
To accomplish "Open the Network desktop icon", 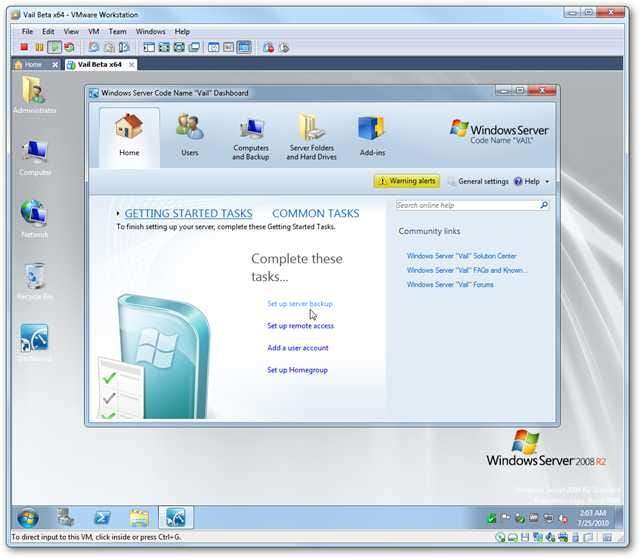I will coord(34,217).
